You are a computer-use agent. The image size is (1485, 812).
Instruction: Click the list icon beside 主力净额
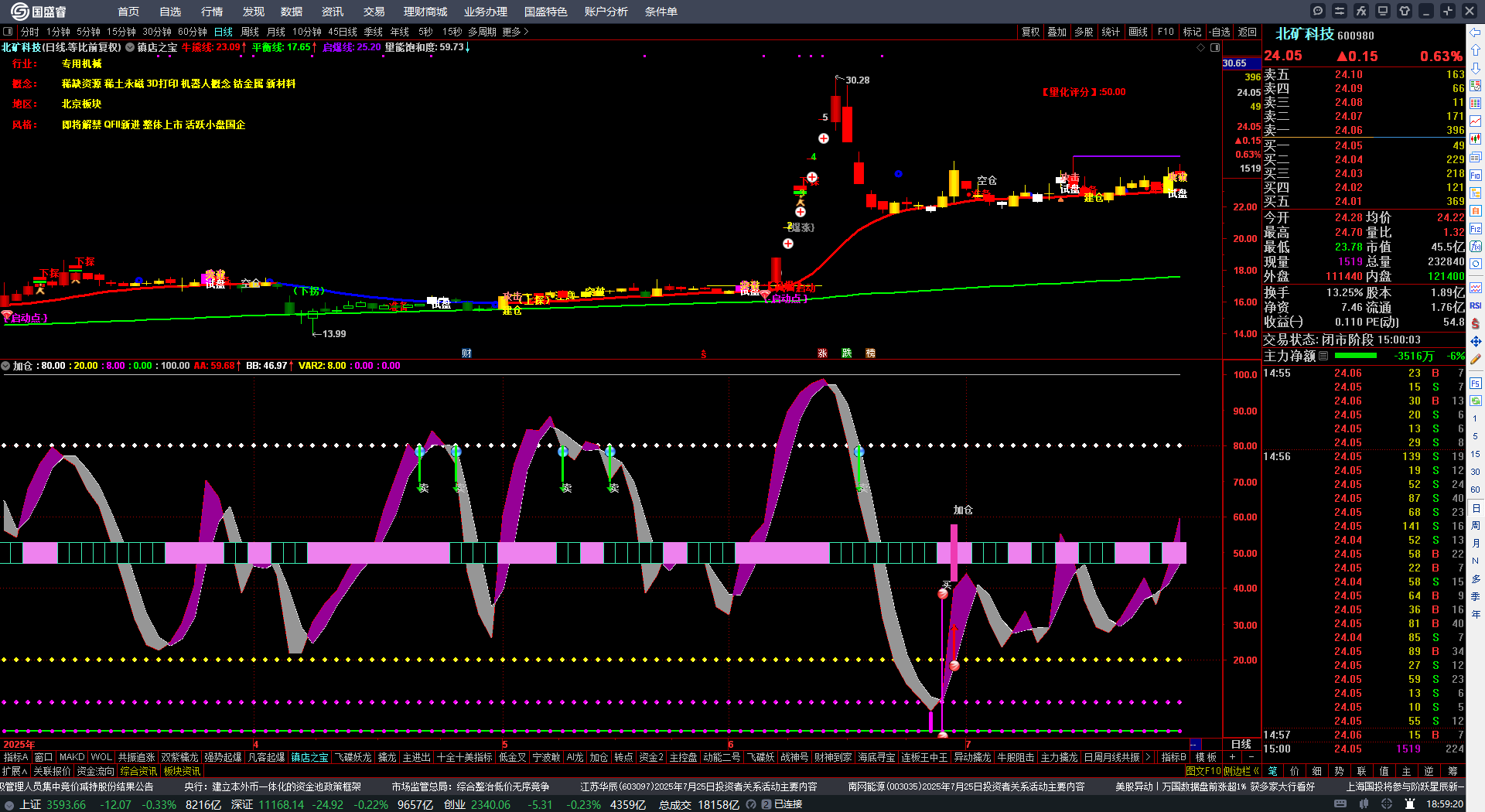click(x=1323, y=356)
